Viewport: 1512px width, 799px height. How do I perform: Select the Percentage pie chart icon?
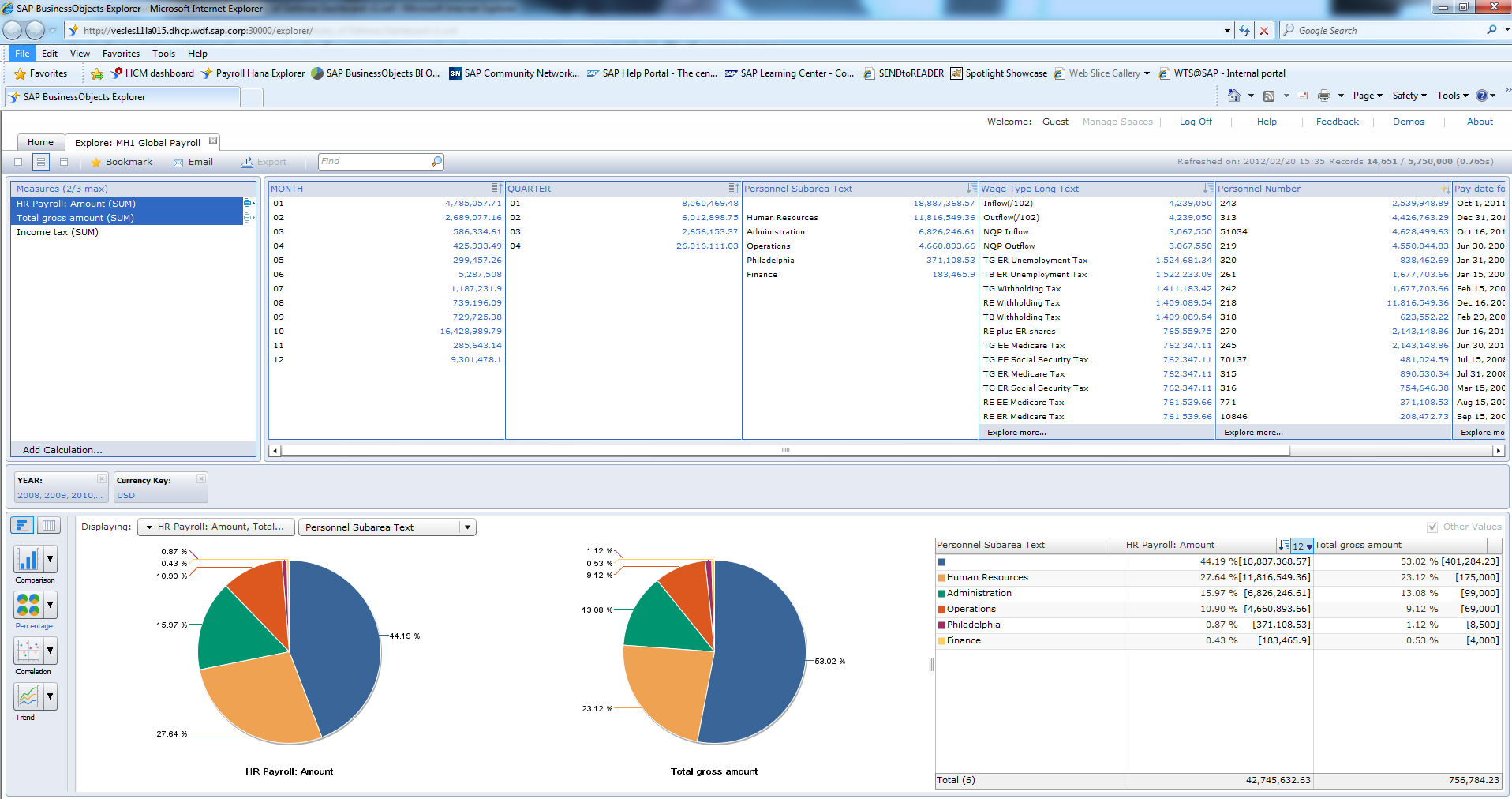pos(28,605)
